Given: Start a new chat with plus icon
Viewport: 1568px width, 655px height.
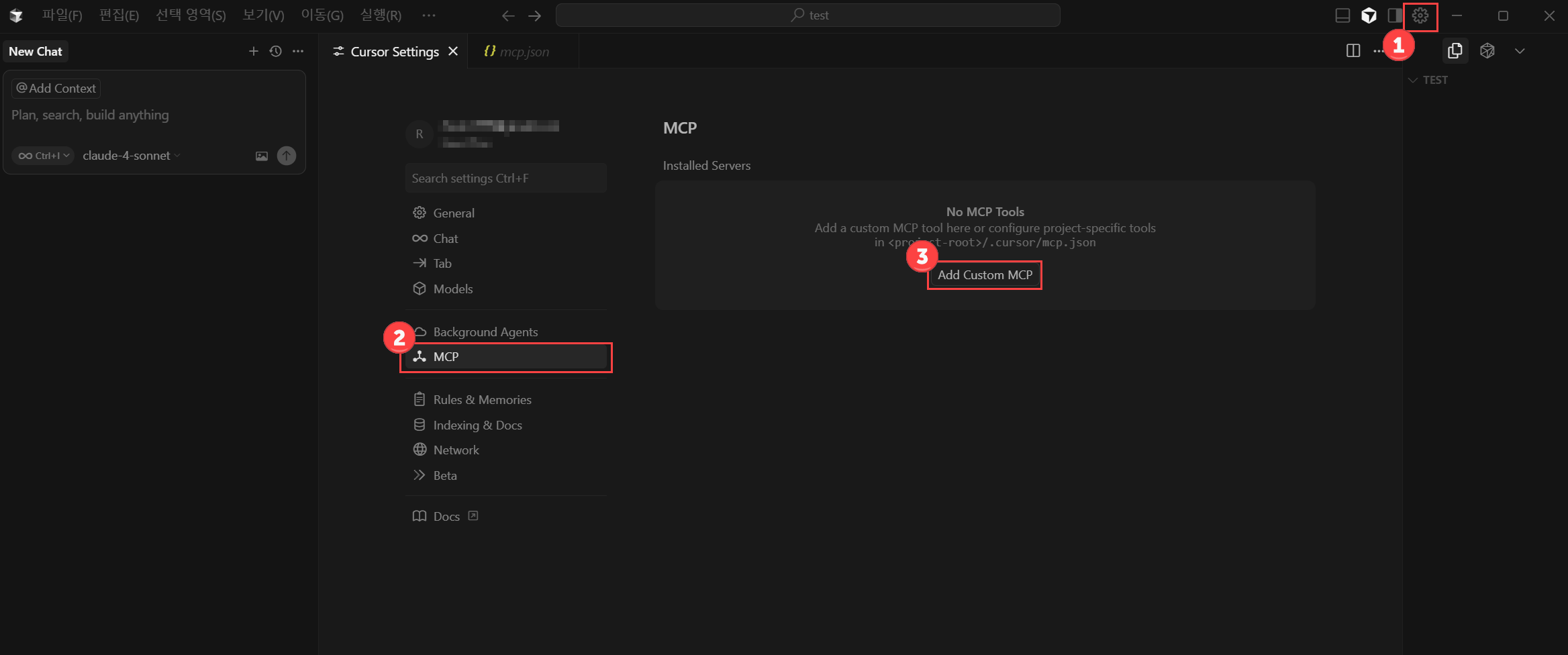Looking at the screenshot, I should 253,51.
